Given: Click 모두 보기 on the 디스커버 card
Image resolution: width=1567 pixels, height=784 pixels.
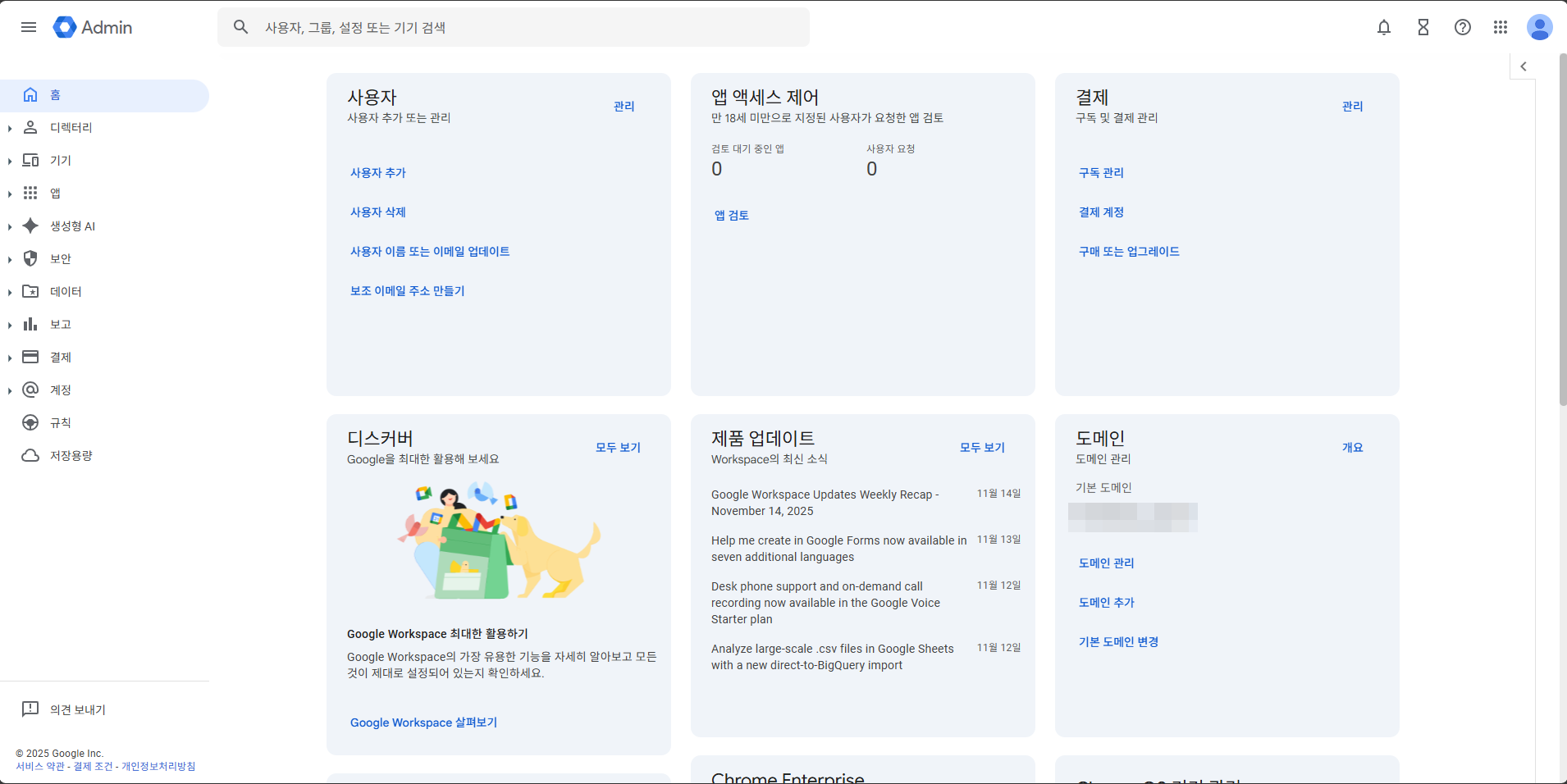Looking at the screenshot, I should pos(618,448).
